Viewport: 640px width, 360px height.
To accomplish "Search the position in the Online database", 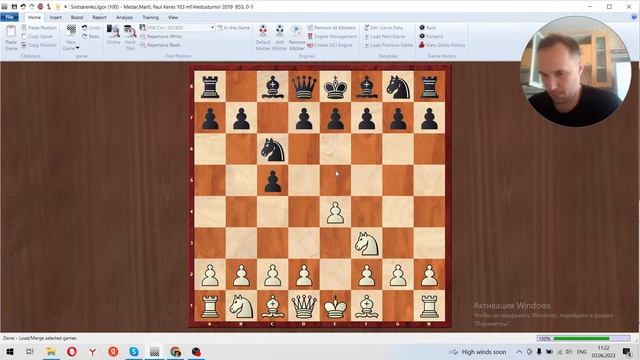I will click(x=113, y=34).
